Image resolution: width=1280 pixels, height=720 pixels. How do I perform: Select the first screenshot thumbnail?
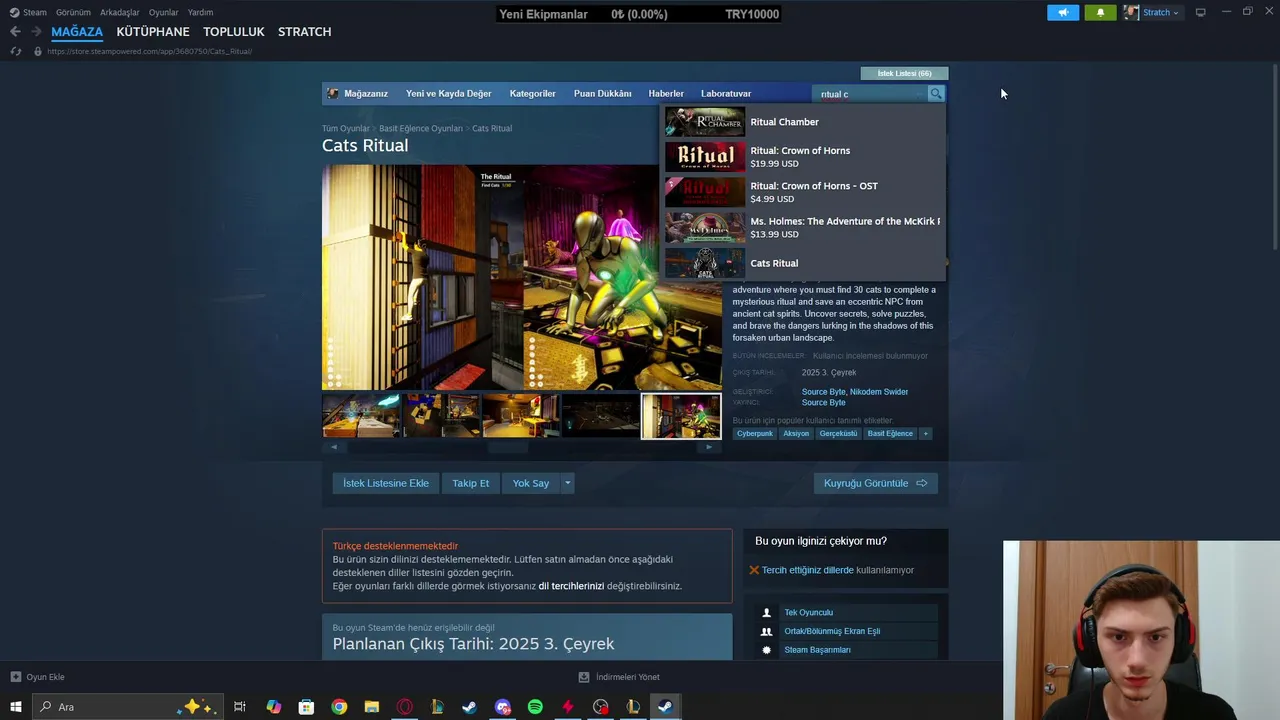click(x=361, y=416)
